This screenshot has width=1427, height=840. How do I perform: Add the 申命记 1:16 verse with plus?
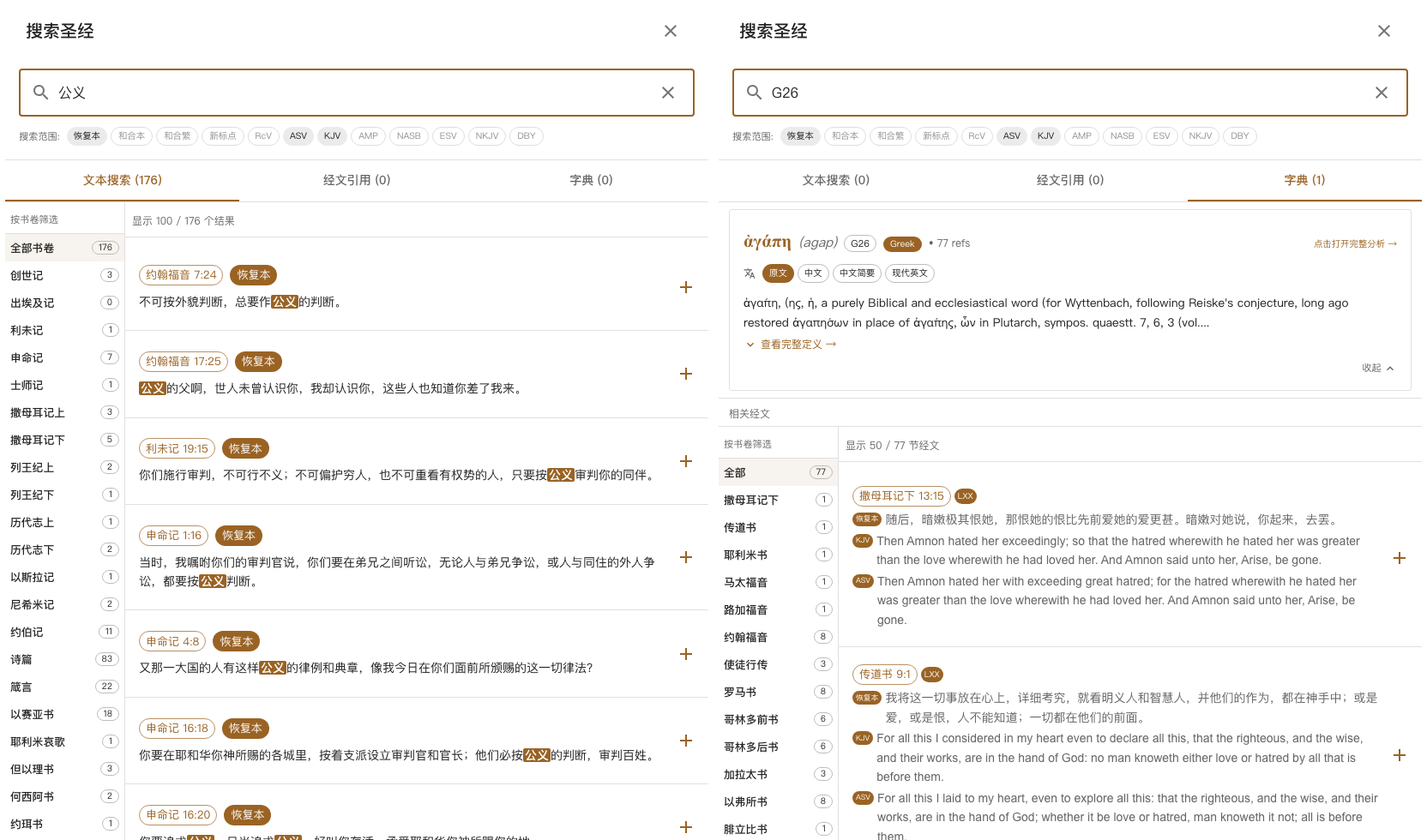tap(686, 557)
